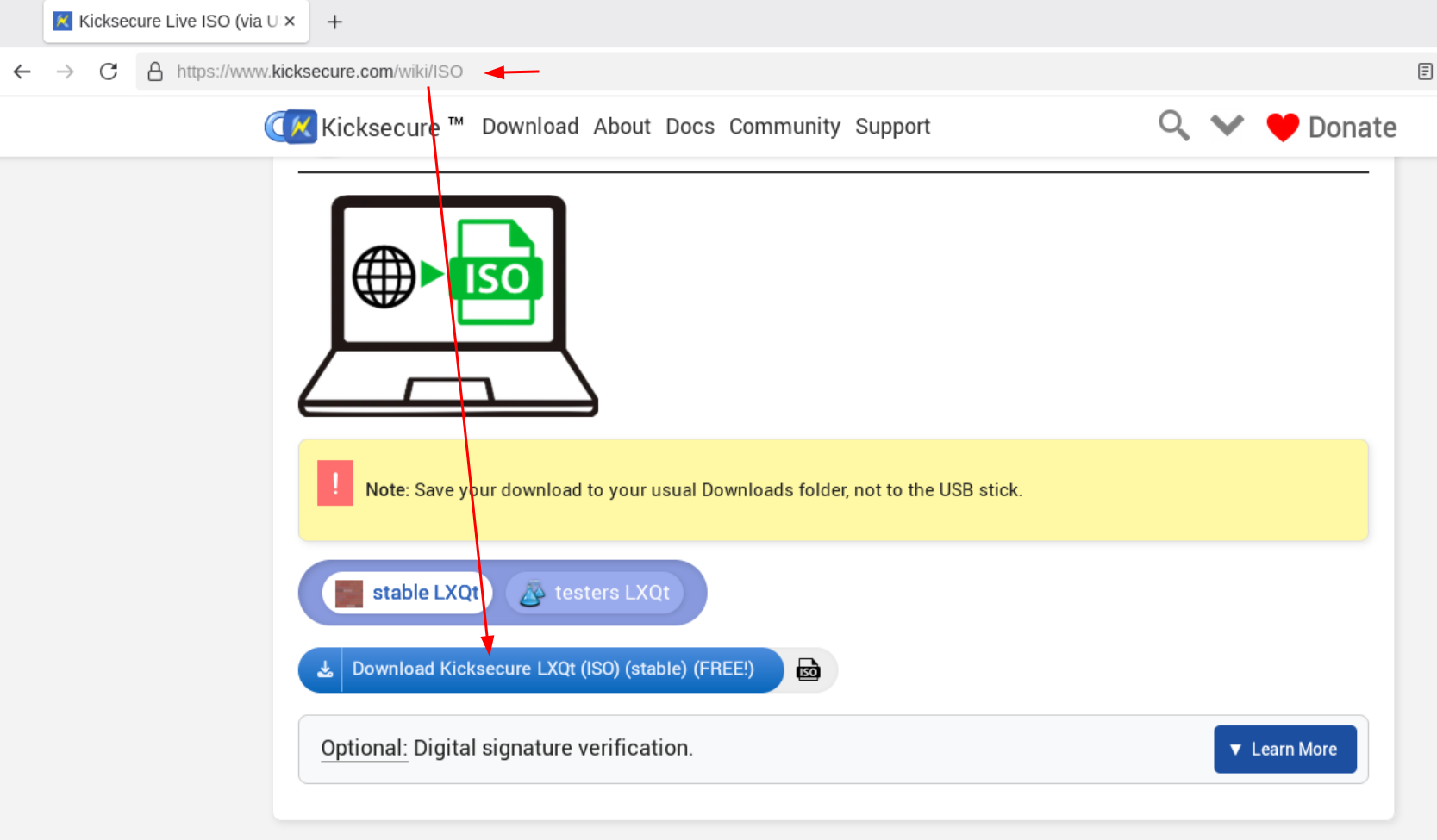Image resolution: width=1437 pixels, height=840 pixels.
Task: Select the stable LXQt version toggle
Action: pyautogui.click(x=407, y=593)
